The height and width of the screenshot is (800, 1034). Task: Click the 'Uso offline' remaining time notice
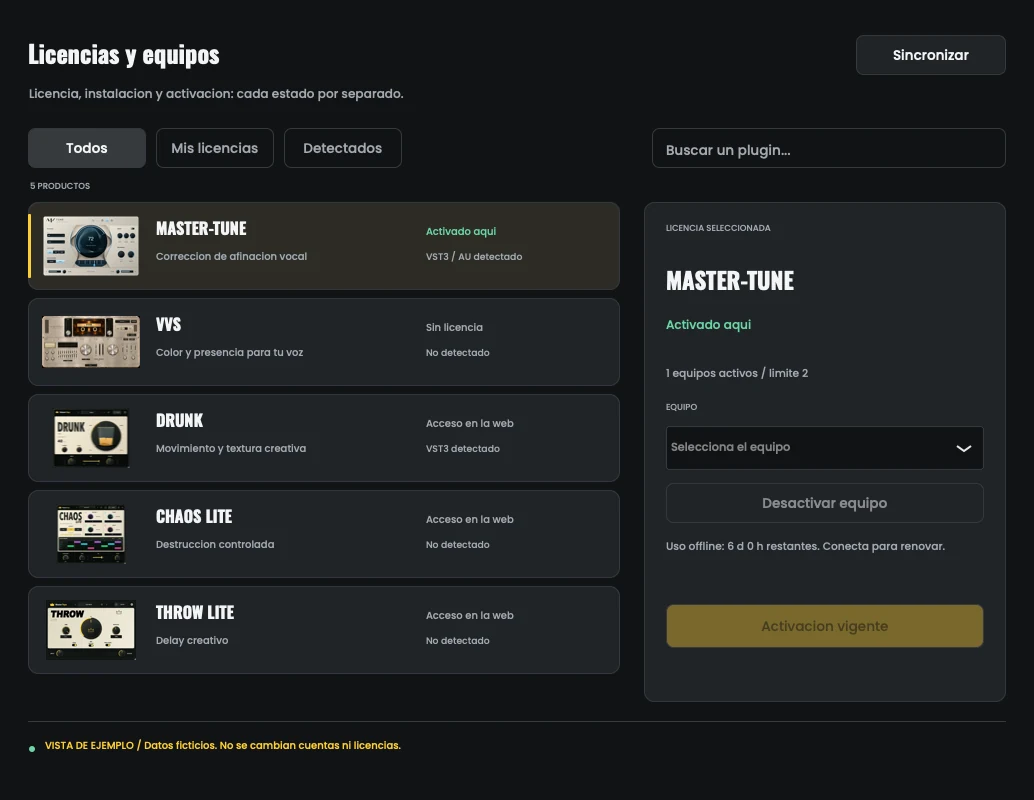point(805,546)
